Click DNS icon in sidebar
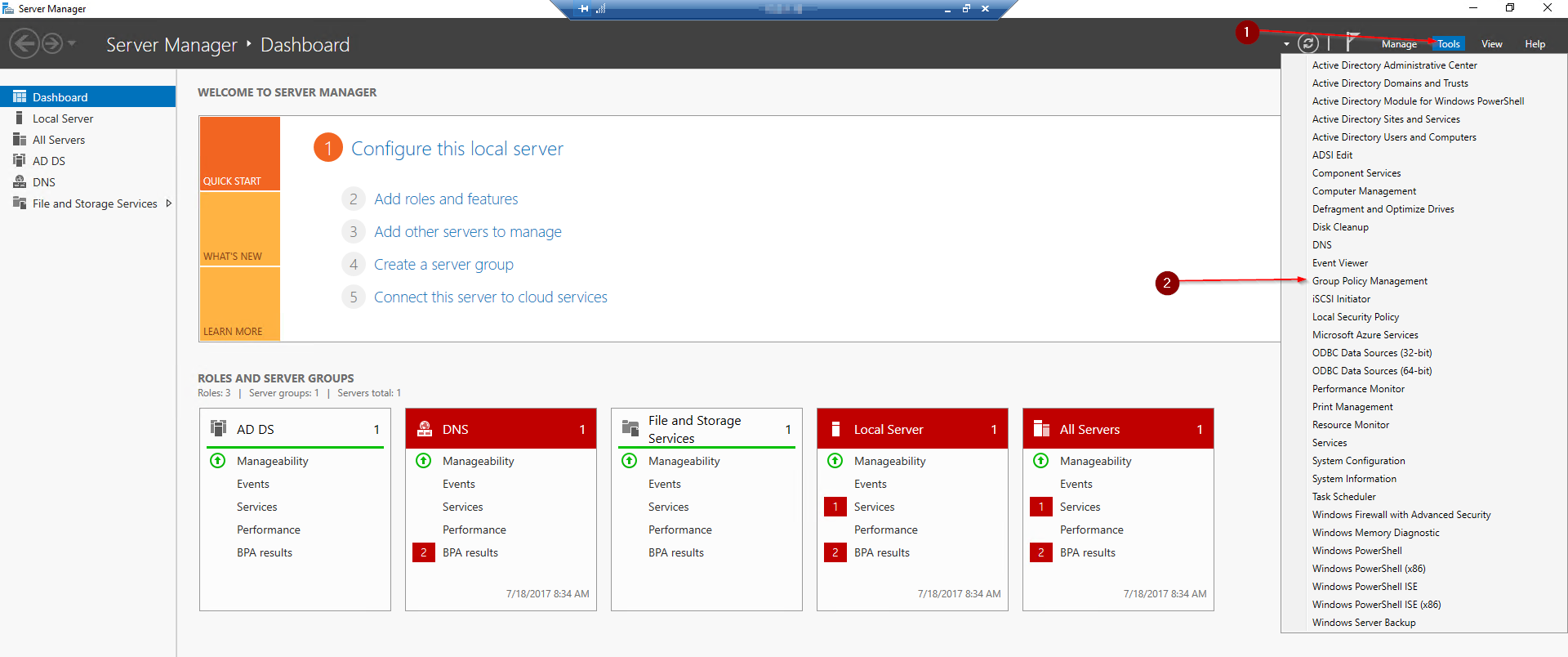Screen dimensions: 1568x657 20,181
